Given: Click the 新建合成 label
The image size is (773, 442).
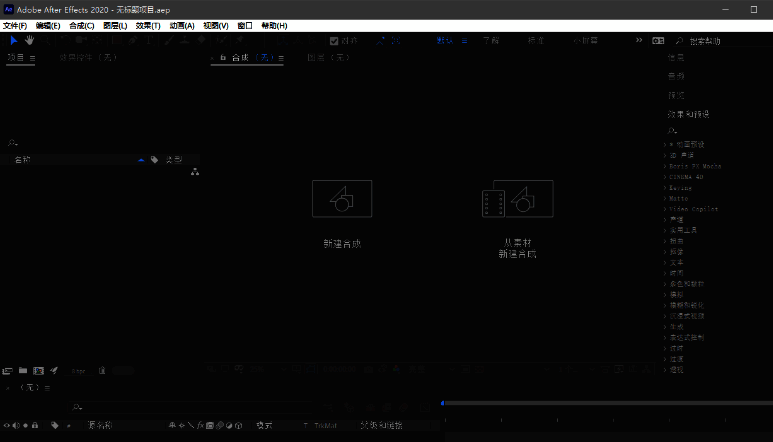Looking at the screenshot, I should coord(342,243).
